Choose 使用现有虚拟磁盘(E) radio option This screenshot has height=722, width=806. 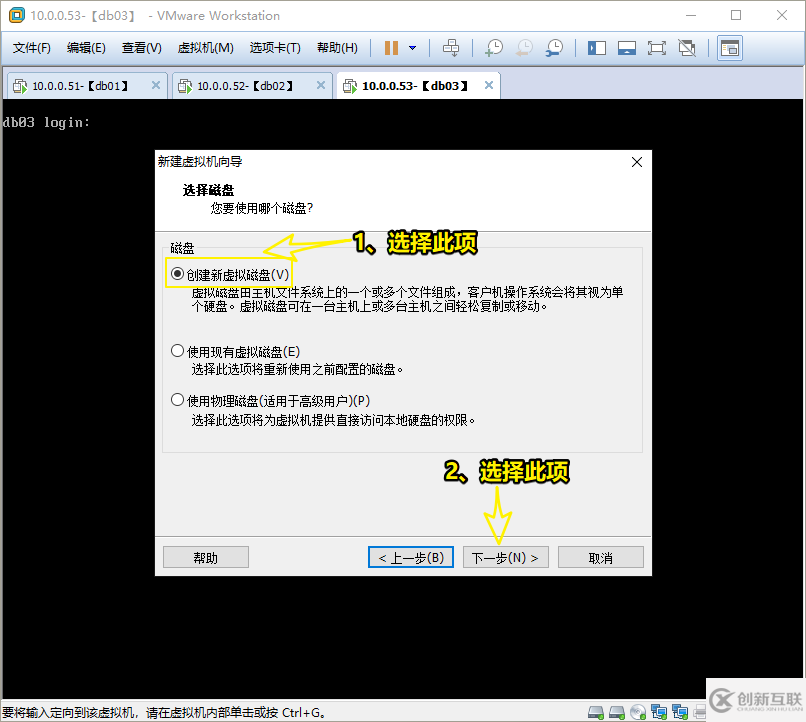(x=177, y=351)
